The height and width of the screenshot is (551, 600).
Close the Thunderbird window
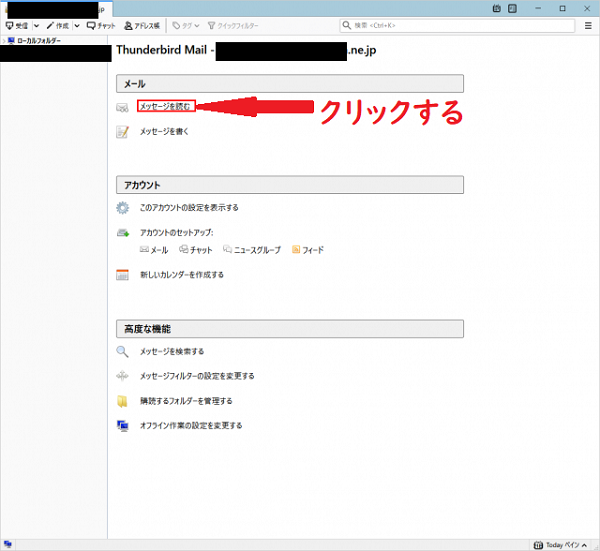point(587,8)
